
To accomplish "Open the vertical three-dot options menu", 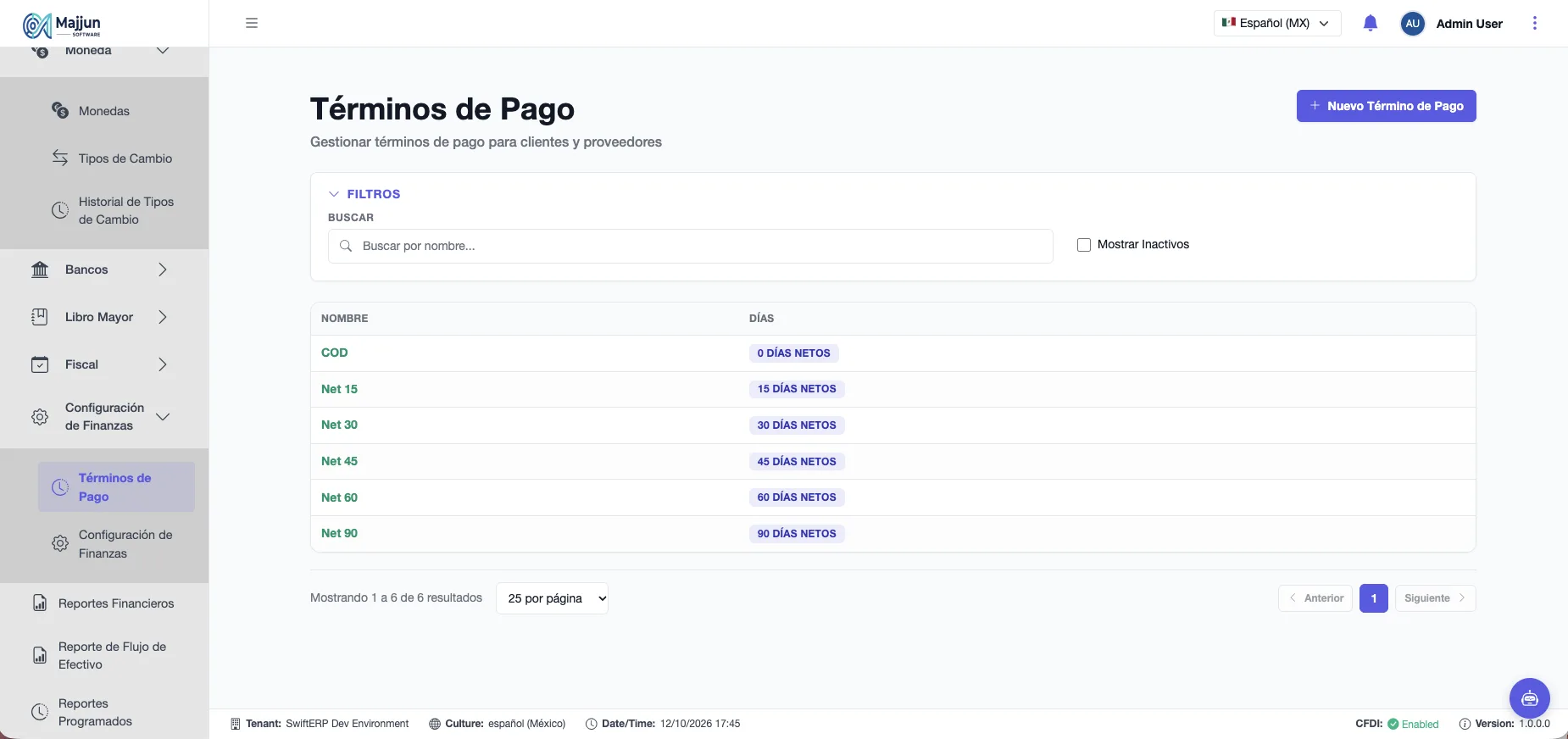I will click(x=1535, y=23).
